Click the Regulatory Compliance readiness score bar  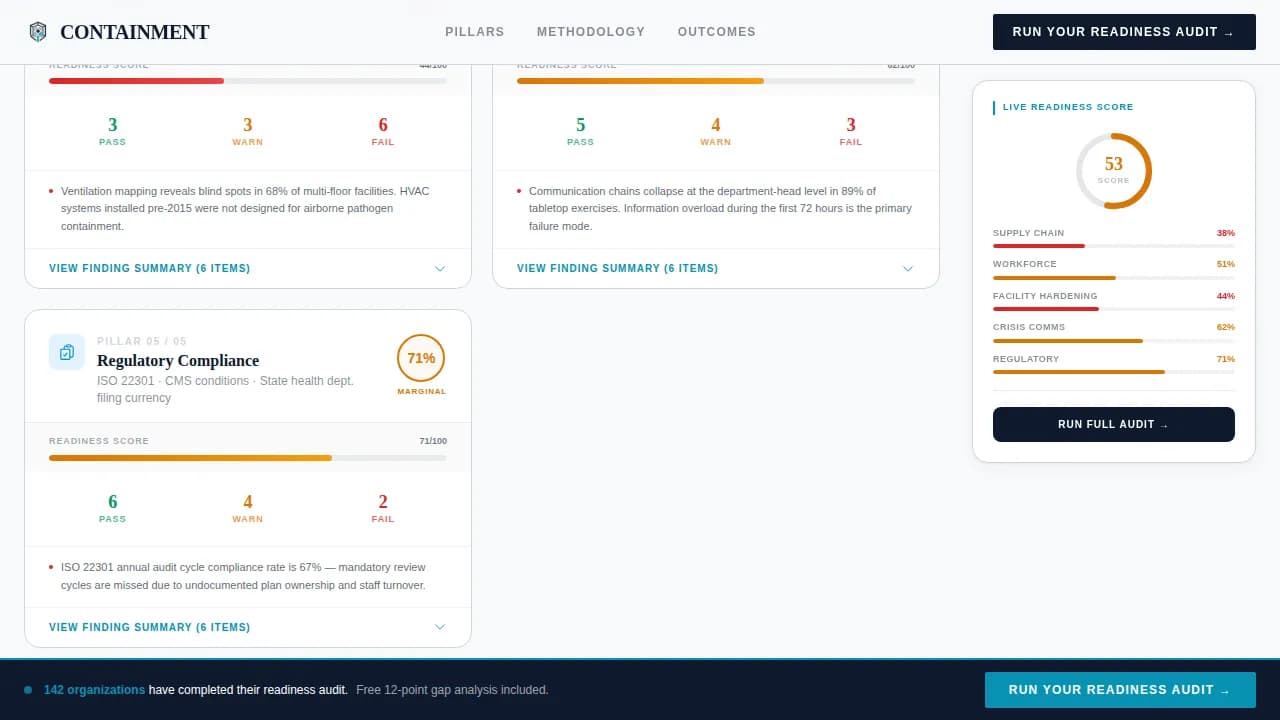(247, 458)
